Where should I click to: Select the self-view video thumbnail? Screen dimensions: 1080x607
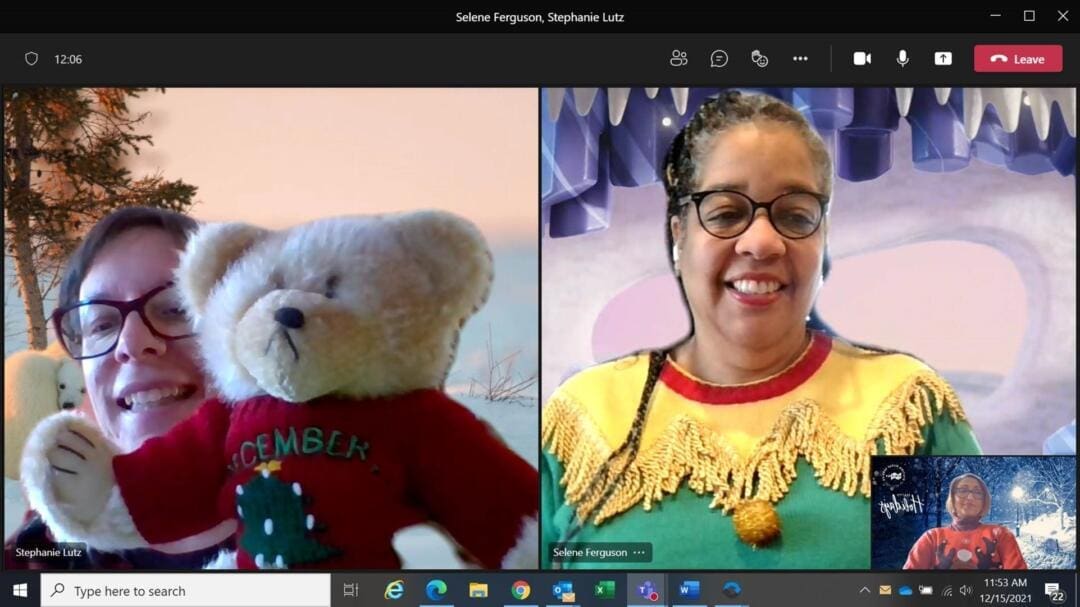972,512
